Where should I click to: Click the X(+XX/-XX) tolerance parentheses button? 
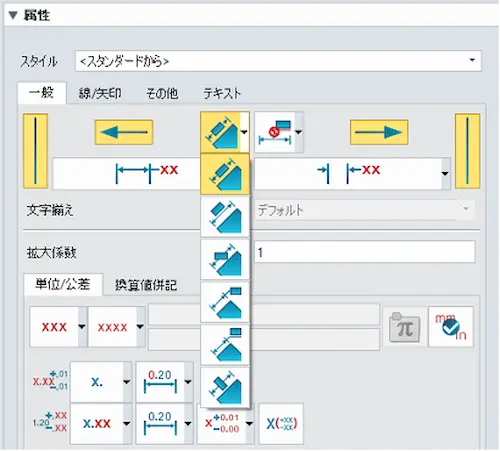[281, 424]
